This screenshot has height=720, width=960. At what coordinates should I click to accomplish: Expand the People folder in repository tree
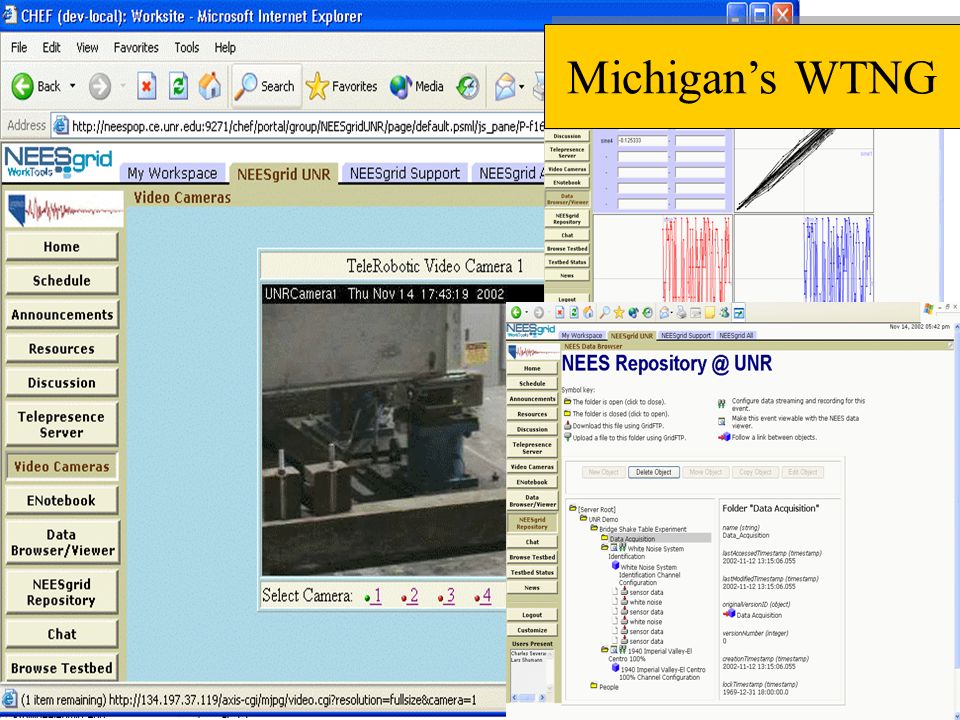(594, 686)
